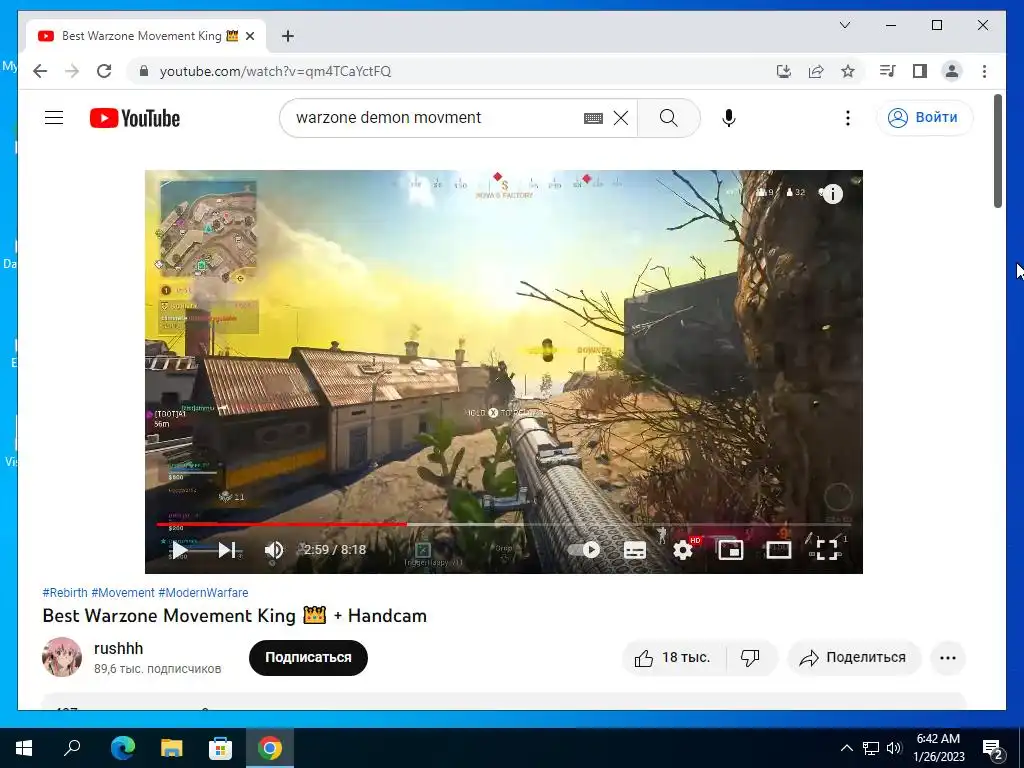Image resolution: width=1024 pixels, height=768 pixels.
Task: Play the video
Action: [x=179, y=550]
